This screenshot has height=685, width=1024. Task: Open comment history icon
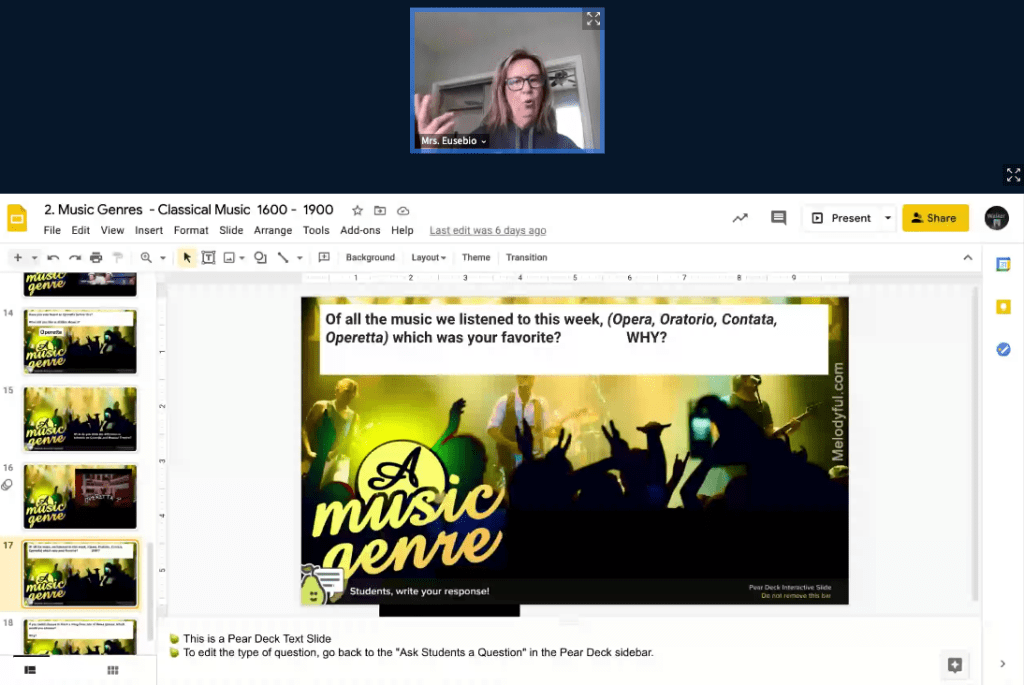778,218
